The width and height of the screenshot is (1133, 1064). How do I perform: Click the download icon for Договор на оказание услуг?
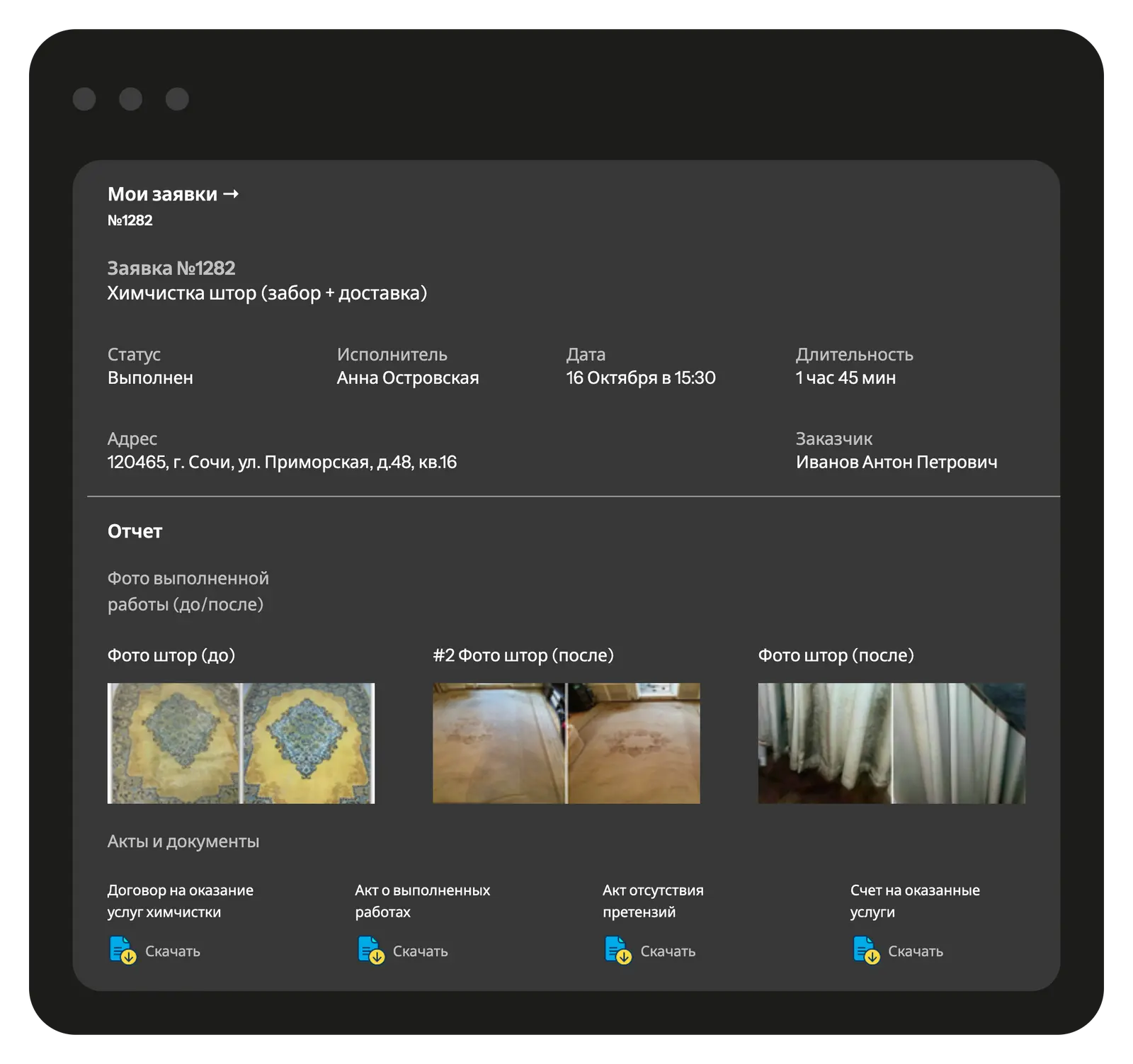[123, 950]
